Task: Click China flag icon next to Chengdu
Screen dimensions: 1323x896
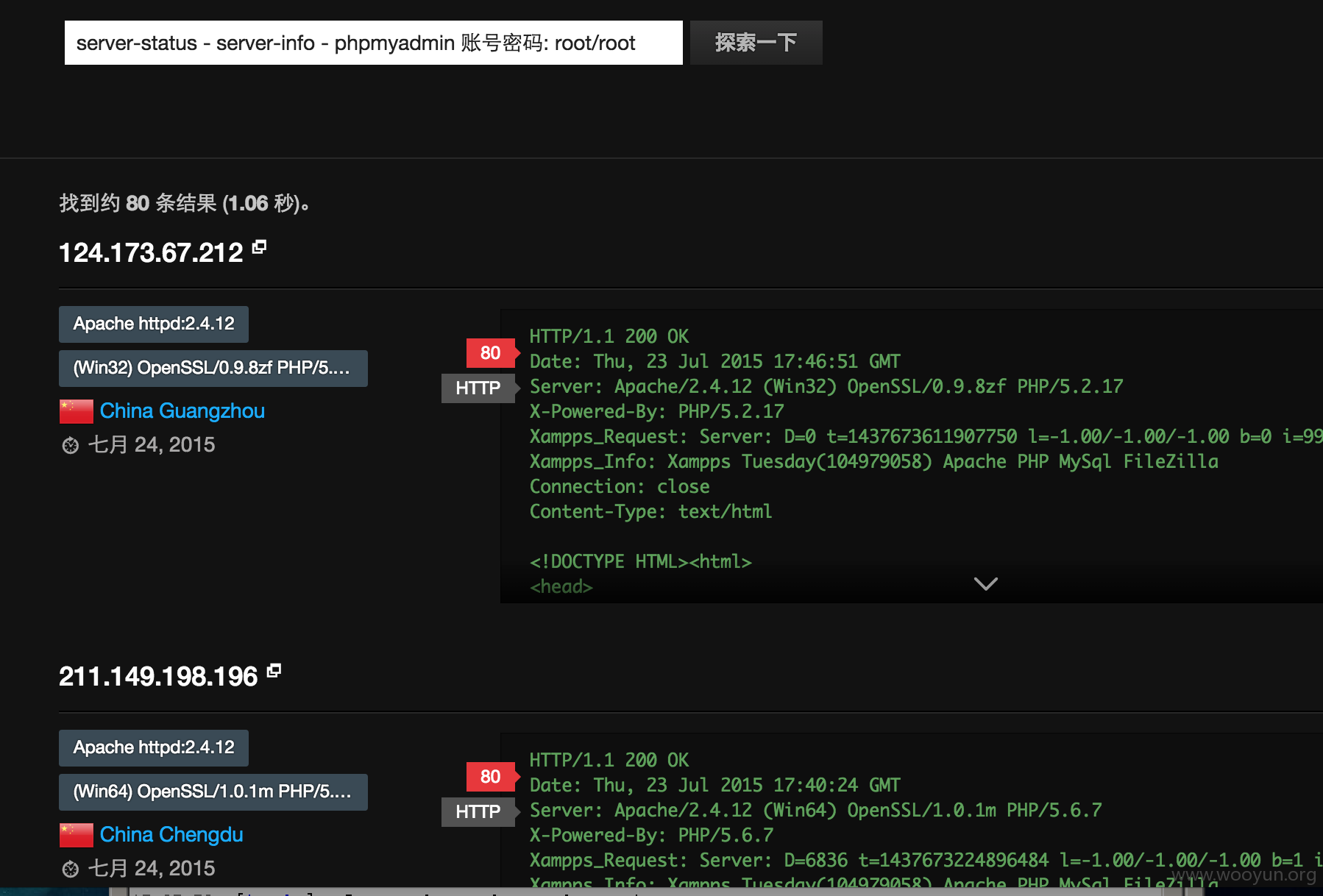Action: (x=77, y=836)
